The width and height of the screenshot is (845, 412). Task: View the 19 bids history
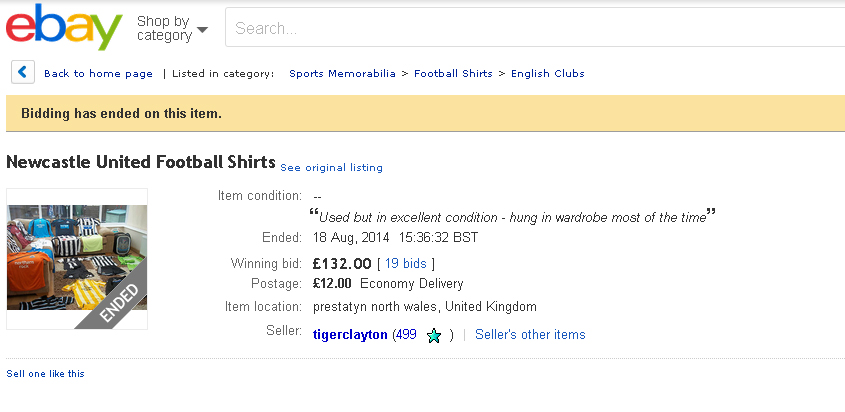coord(405,264)
